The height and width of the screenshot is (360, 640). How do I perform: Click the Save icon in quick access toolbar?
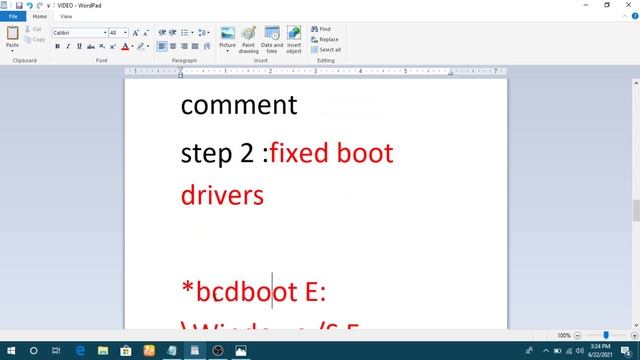point(19,6)
